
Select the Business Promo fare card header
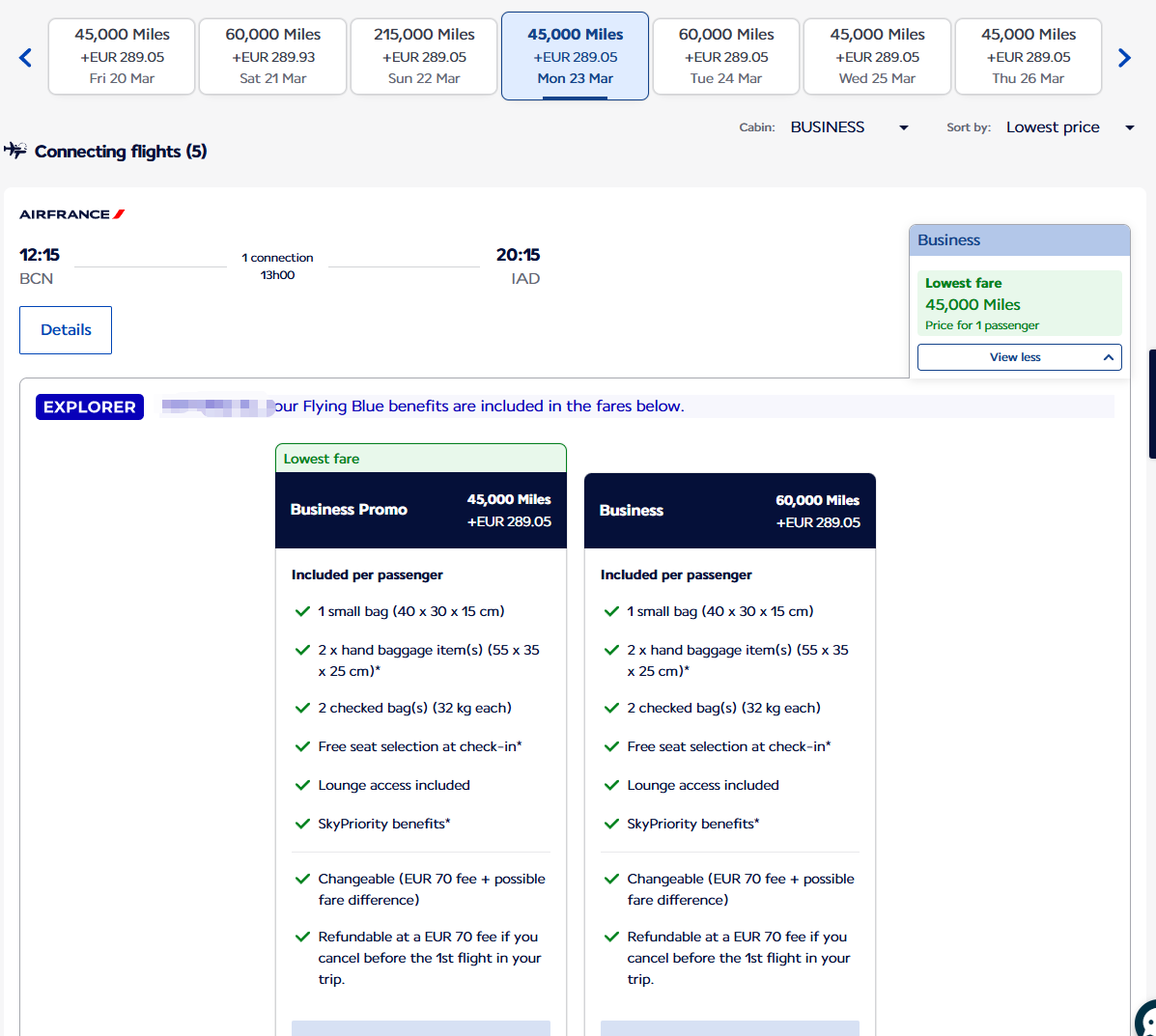pyautogui.click(x=421, y=510)
